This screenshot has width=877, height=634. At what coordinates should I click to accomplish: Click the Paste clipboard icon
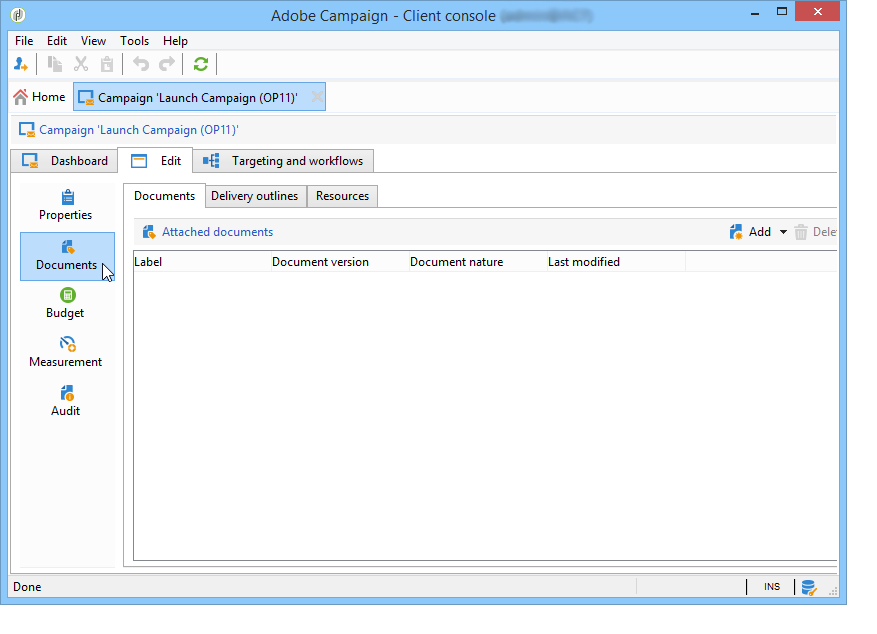pyautogui.click(x=107, y=64)
